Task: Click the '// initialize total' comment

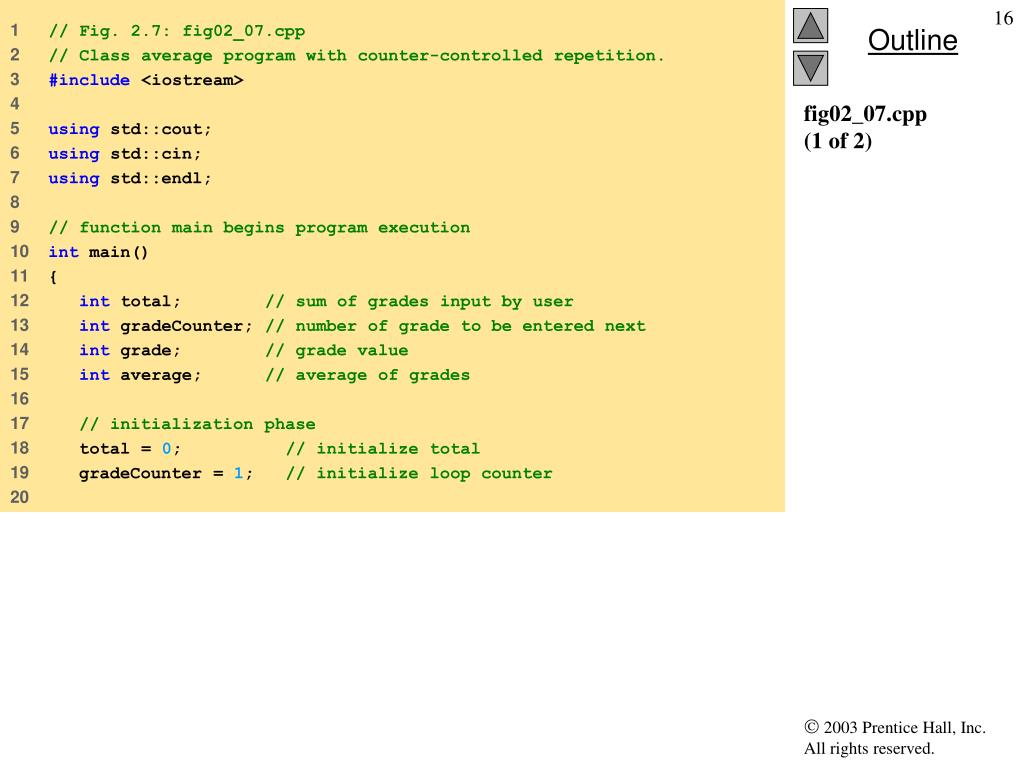Action: point(383,449)
